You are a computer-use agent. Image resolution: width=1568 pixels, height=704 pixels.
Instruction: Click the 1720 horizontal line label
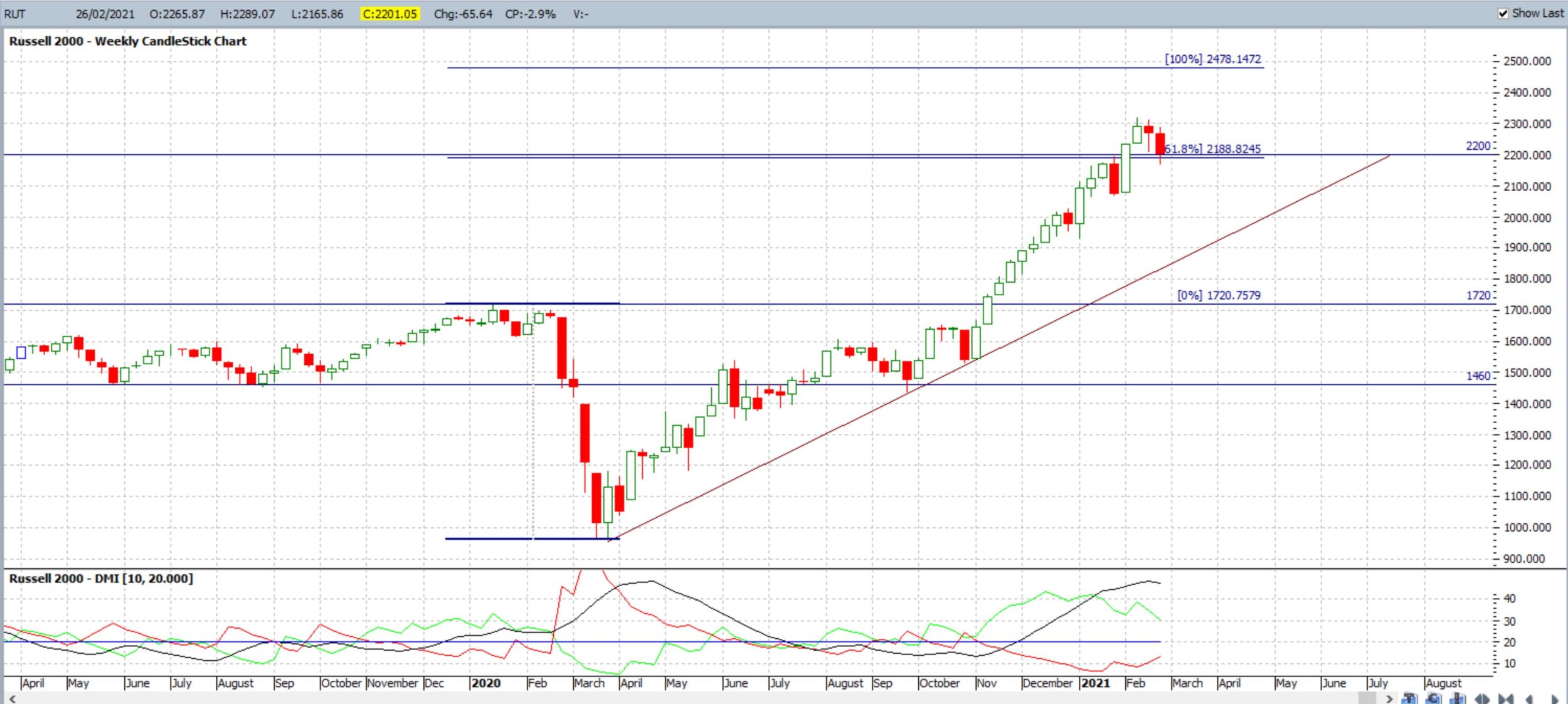click(x=1478, y=295)
